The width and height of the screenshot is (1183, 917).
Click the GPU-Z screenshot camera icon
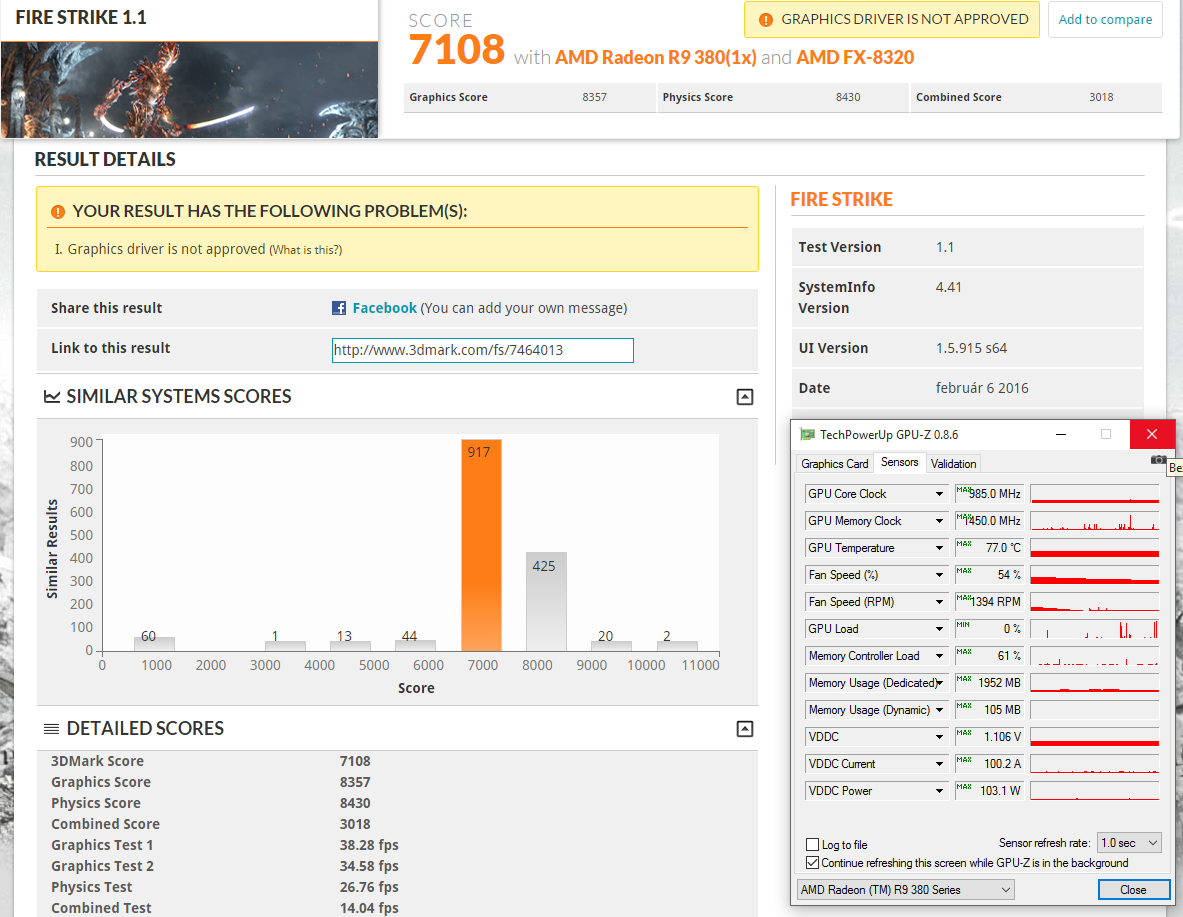tap(1158, 460)
